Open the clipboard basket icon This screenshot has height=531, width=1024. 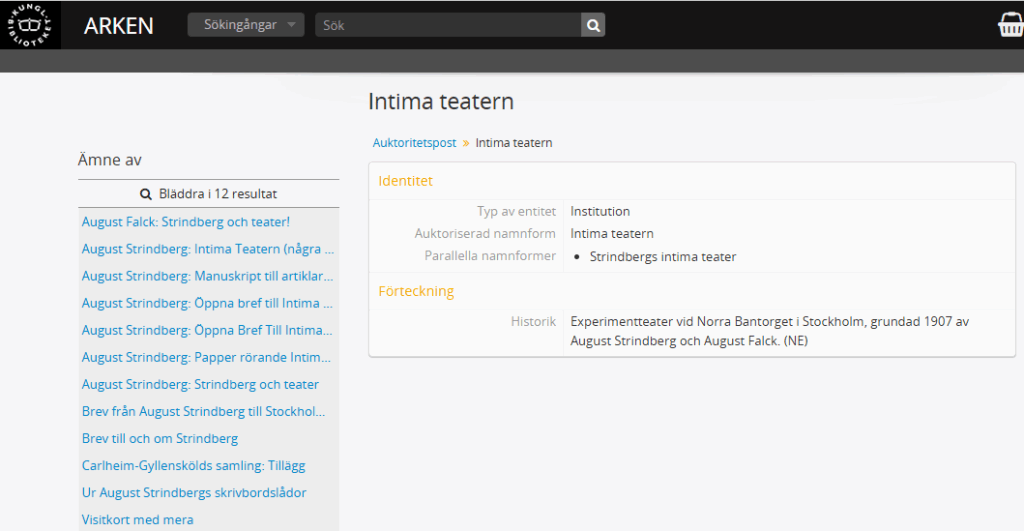click(1010, 25)
